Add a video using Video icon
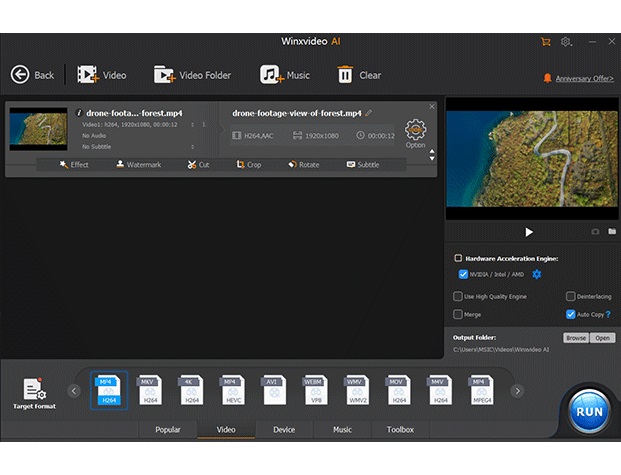The width and height of the screenshot is (621, 475). (x=88, y=75)
